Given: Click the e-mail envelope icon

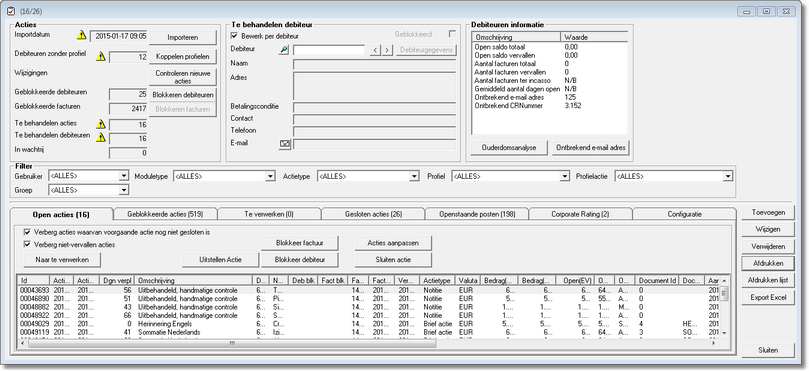Looking at the screenshot, I should pyautogui.click(x=284, y=144).
